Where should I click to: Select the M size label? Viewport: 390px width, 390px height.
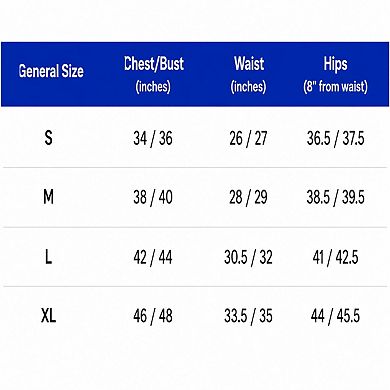(49, 197)
